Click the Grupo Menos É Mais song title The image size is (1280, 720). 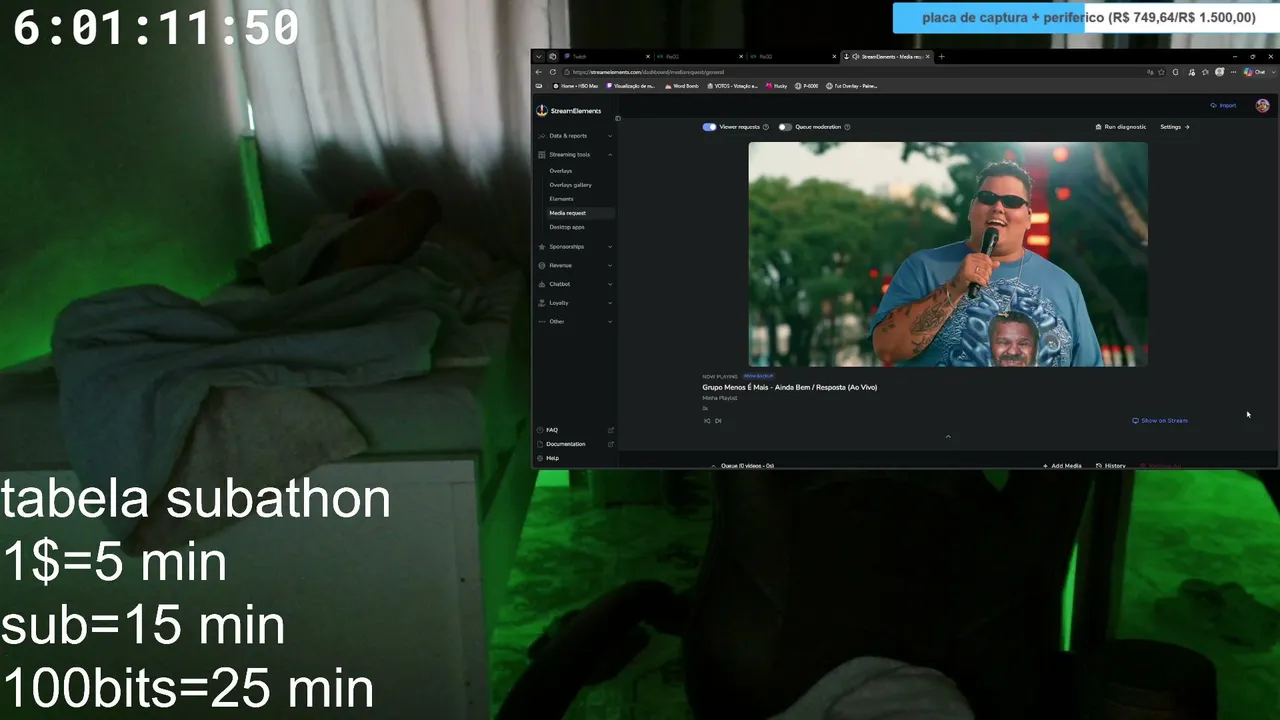(789, 387)
